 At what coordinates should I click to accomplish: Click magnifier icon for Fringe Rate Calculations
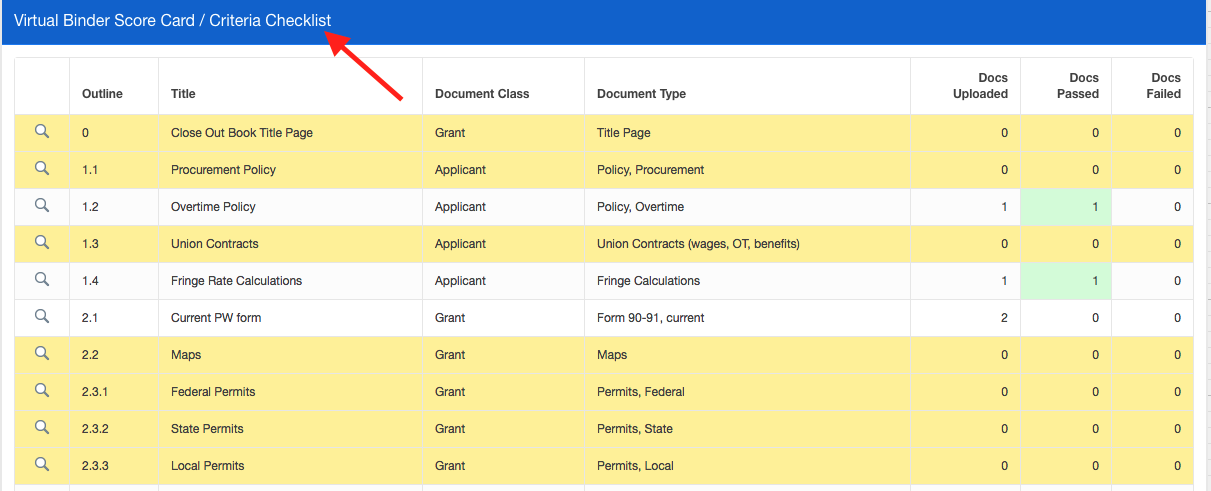42,279
